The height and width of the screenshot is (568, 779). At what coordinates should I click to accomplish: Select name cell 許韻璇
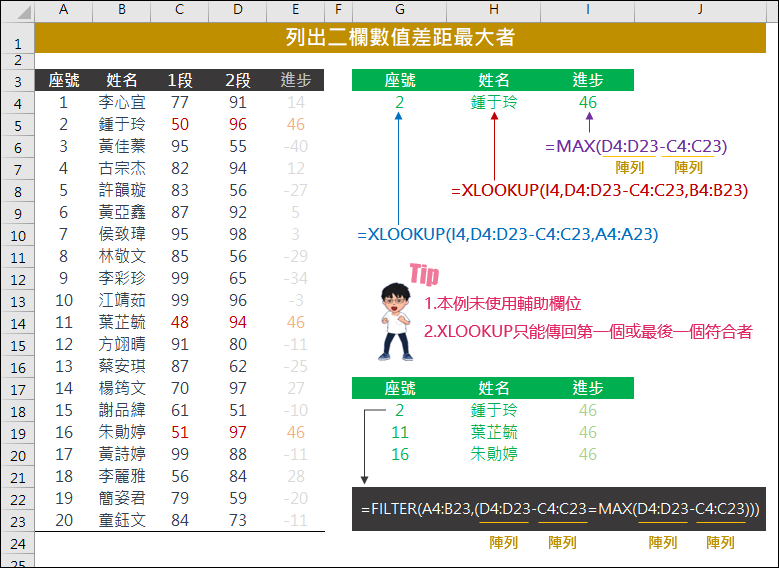(122, 190)
